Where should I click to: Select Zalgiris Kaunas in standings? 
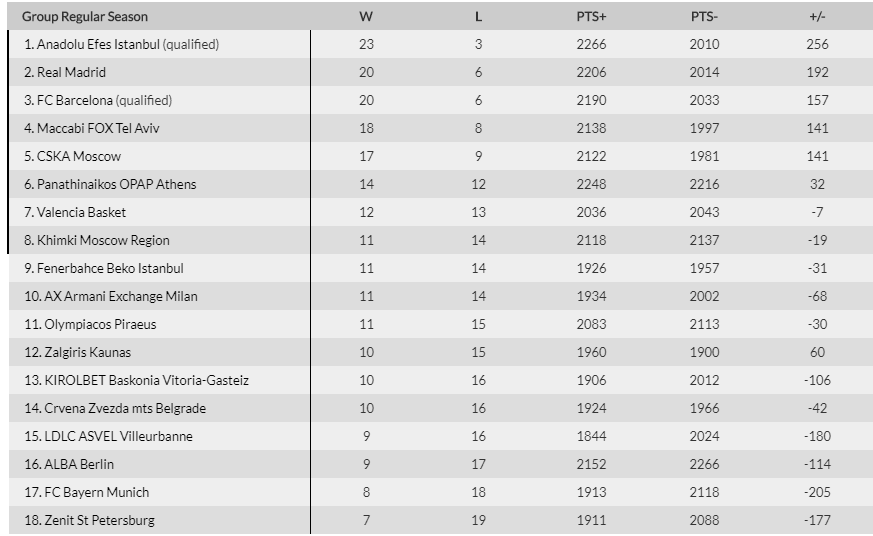[x=87, y=352]
